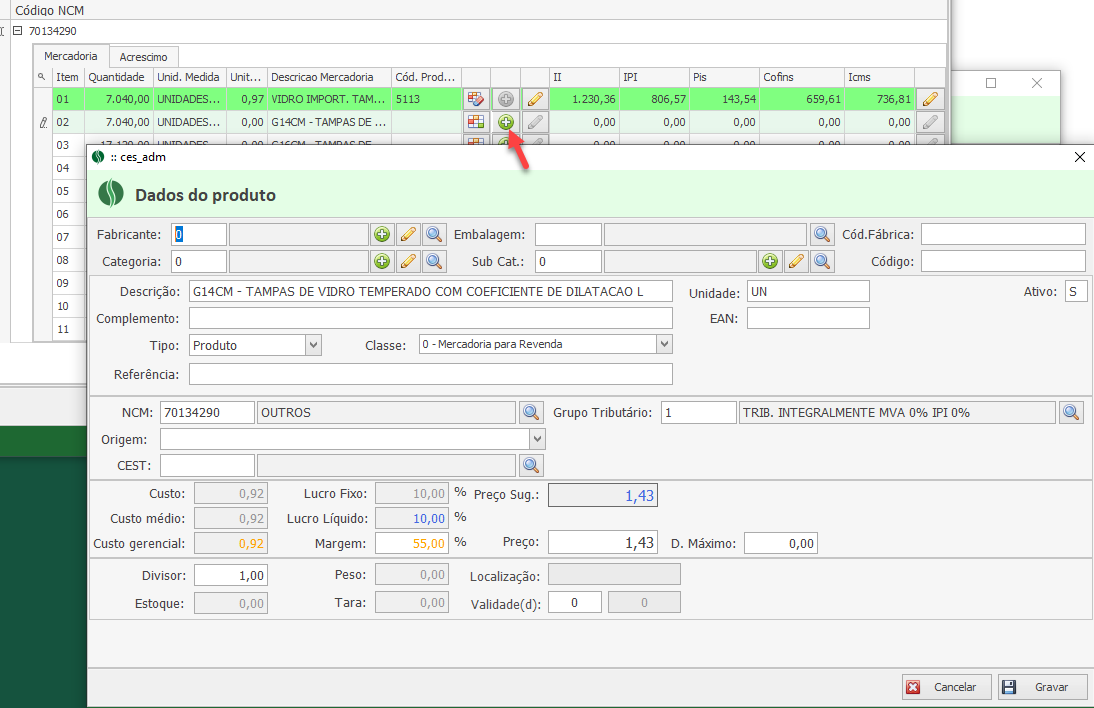Switch to the Mercadoria tab
The image size is (1094, 708).
coord(70,56)
